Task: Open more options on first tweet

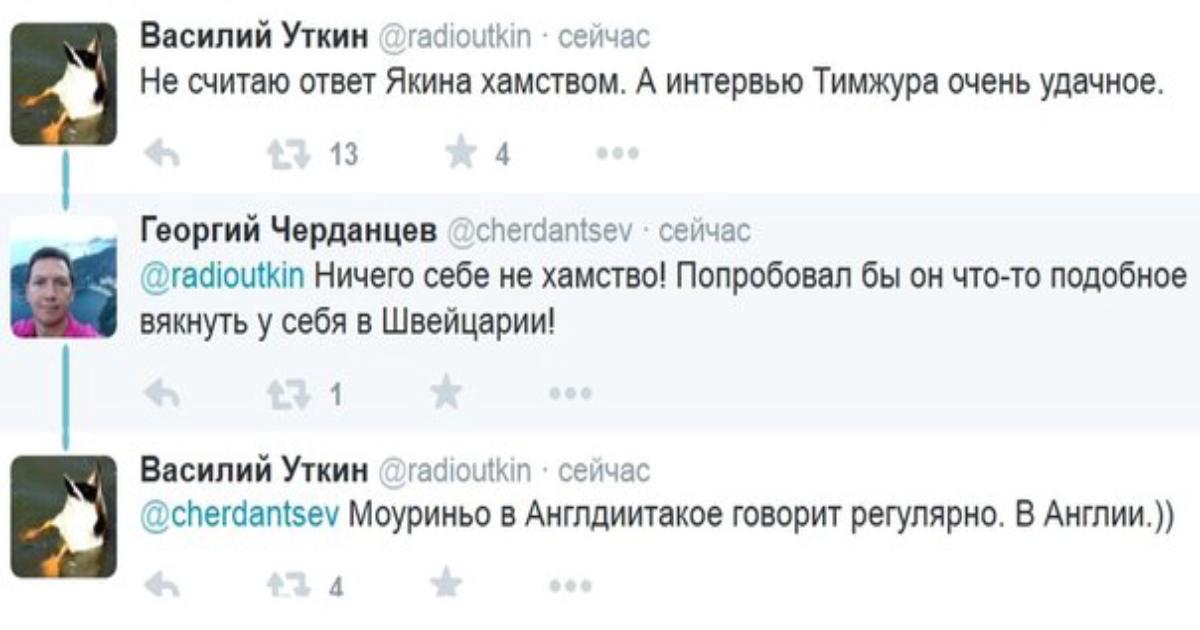Action: tap(618, 155)
